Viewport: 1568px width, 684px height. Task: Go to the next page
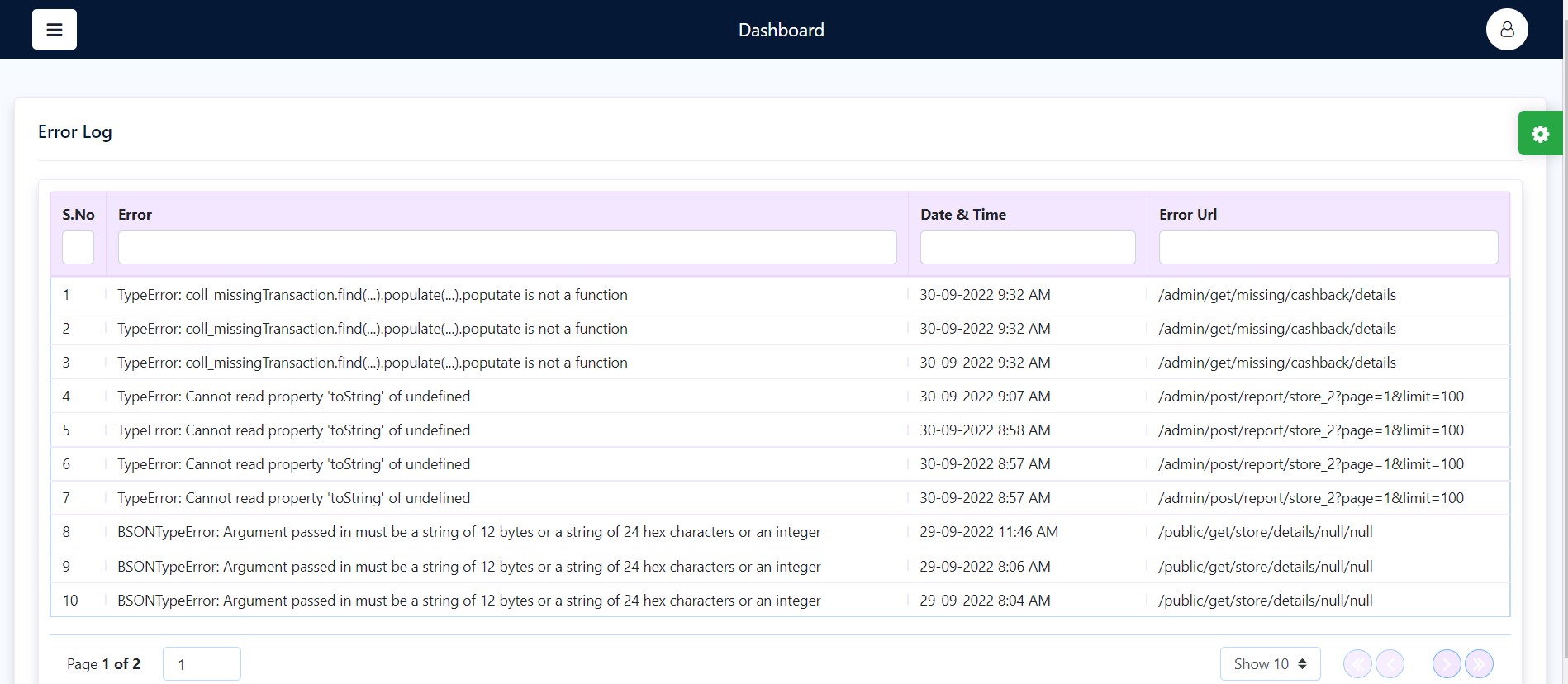point(1447,663)
